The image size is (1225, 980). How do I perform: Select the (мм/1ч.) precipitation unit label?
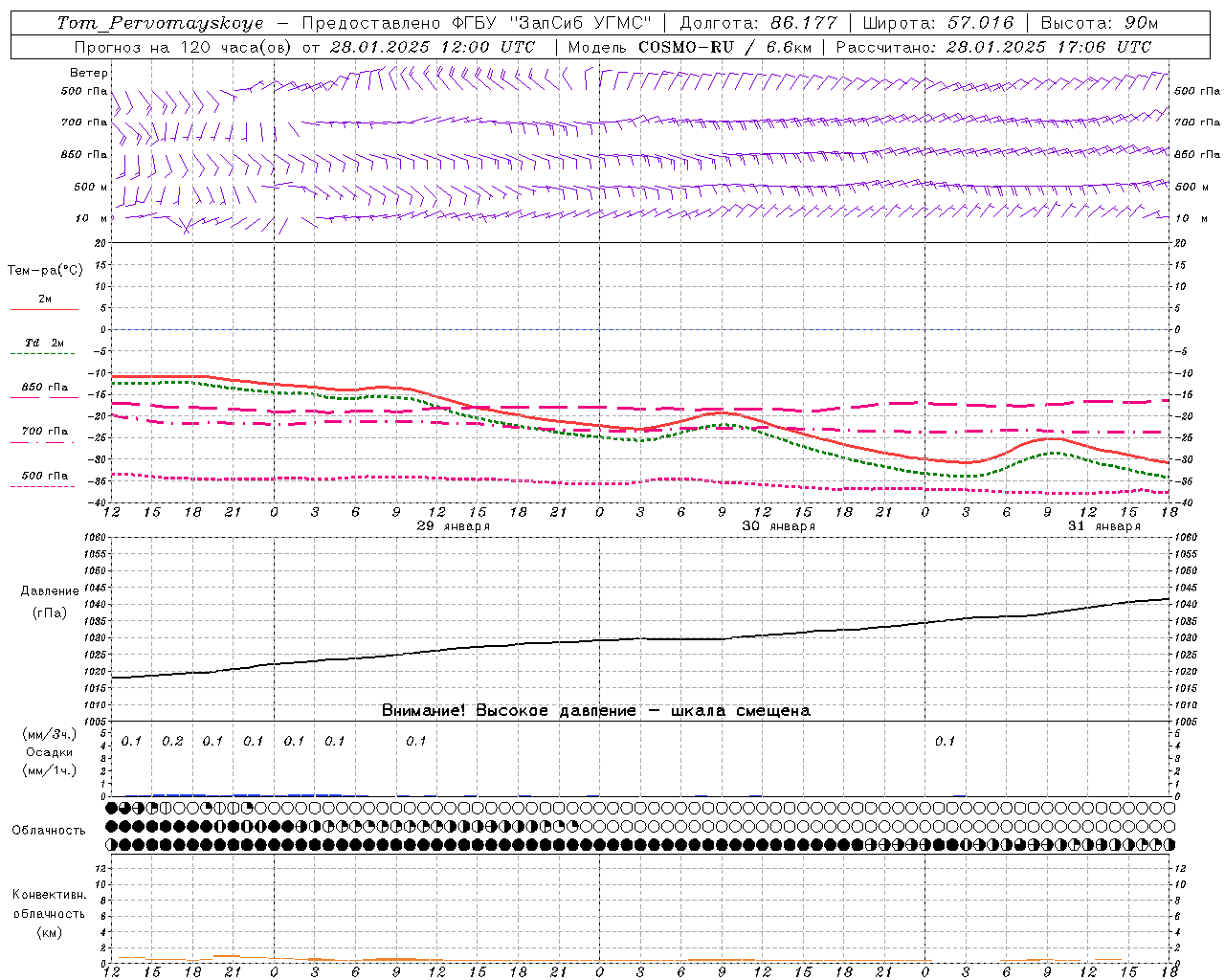pos(50,770)
